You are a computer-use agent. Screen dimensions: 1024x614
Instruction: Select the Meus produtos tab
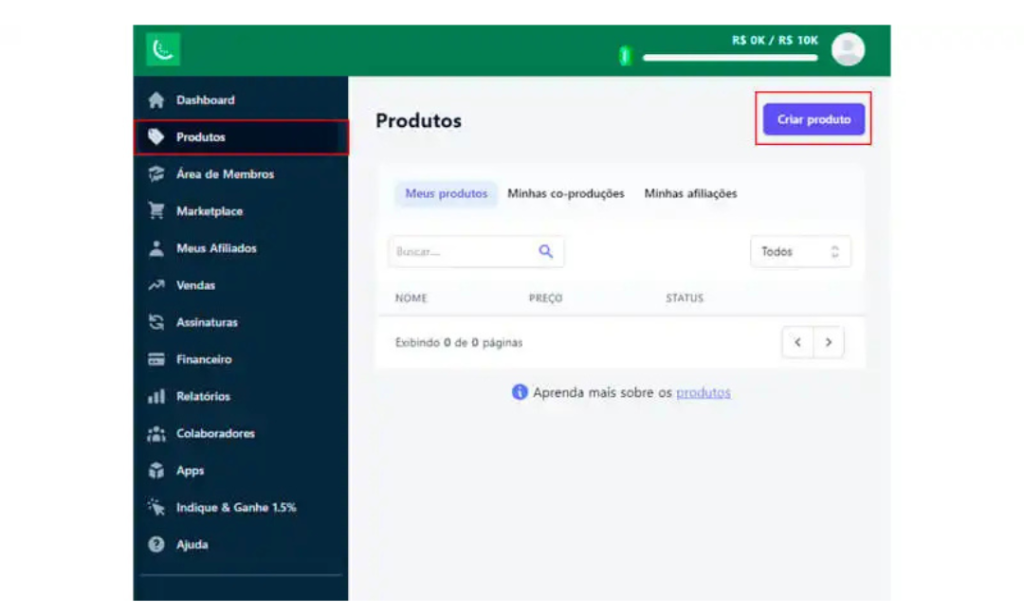click(446, 194)
